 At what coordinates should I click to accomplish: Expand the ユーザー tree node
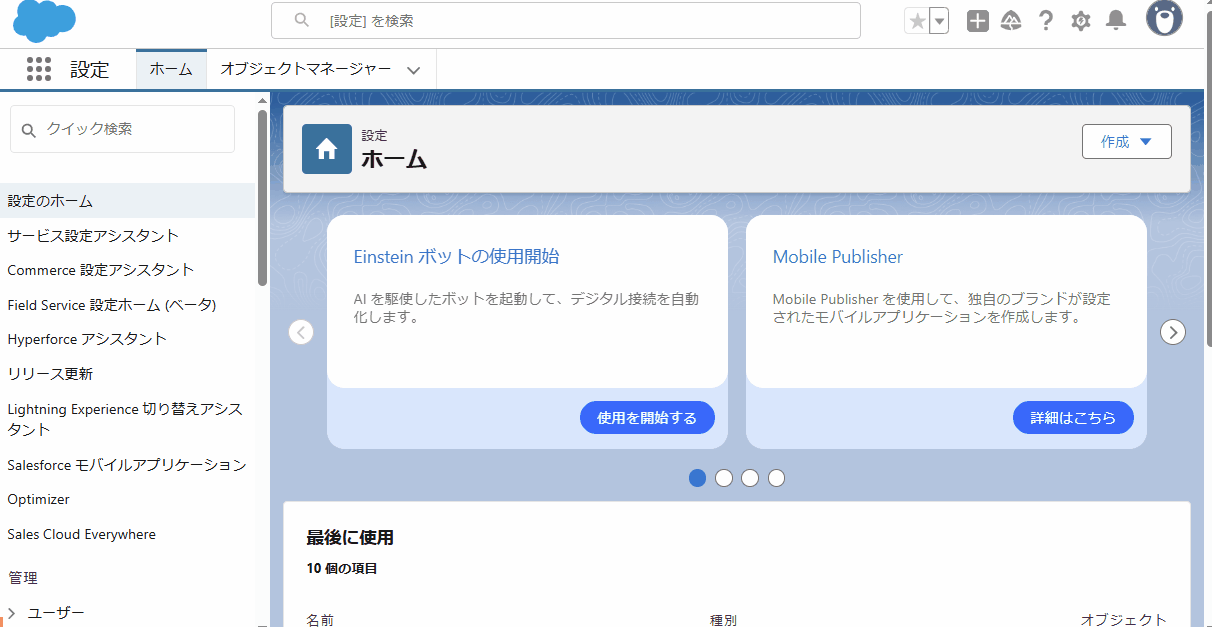(12, 613)
